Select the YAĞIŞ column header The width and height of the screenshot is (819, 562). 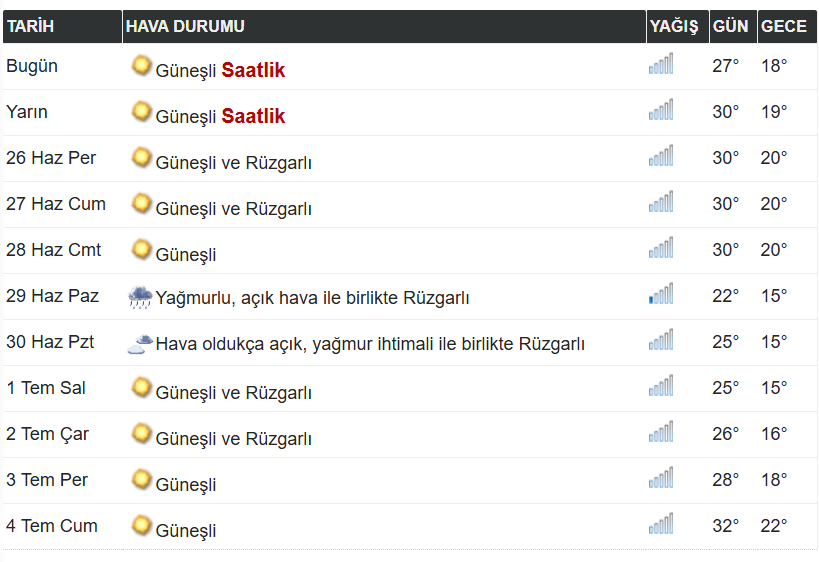[x=677, y=26]
